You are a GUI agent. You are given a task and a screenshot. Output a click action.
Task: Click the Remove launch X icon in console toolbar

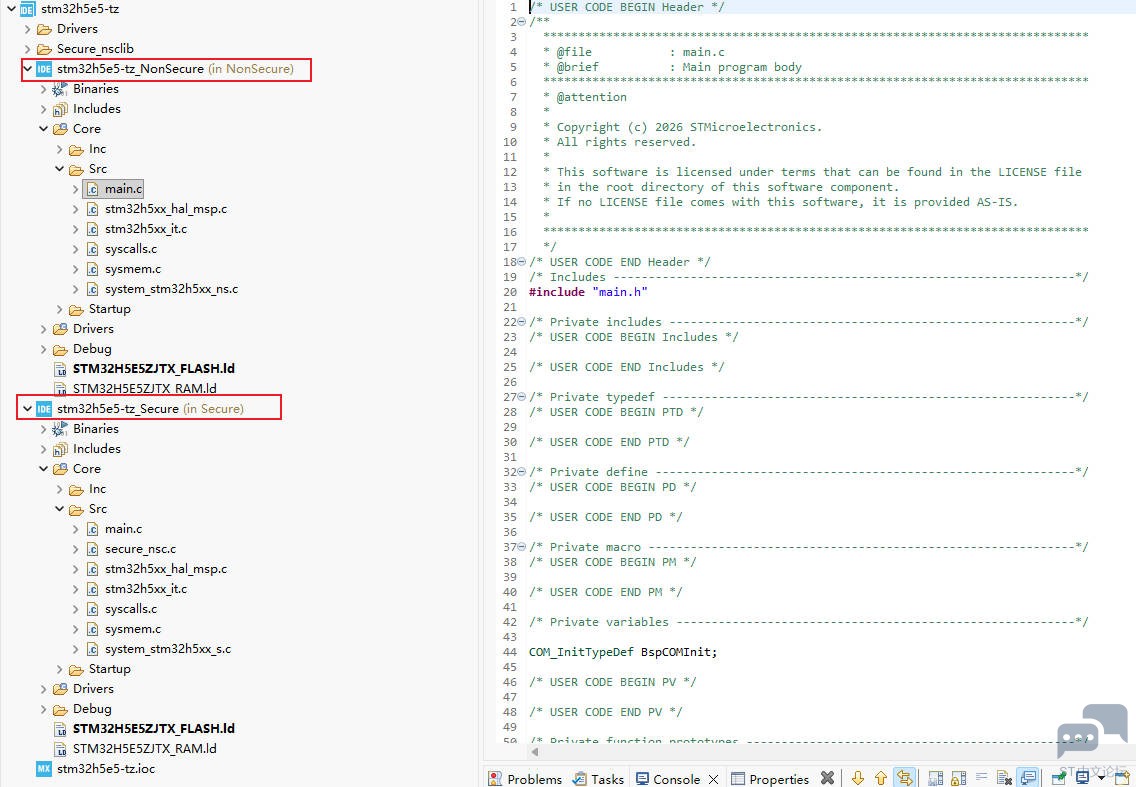827,778
